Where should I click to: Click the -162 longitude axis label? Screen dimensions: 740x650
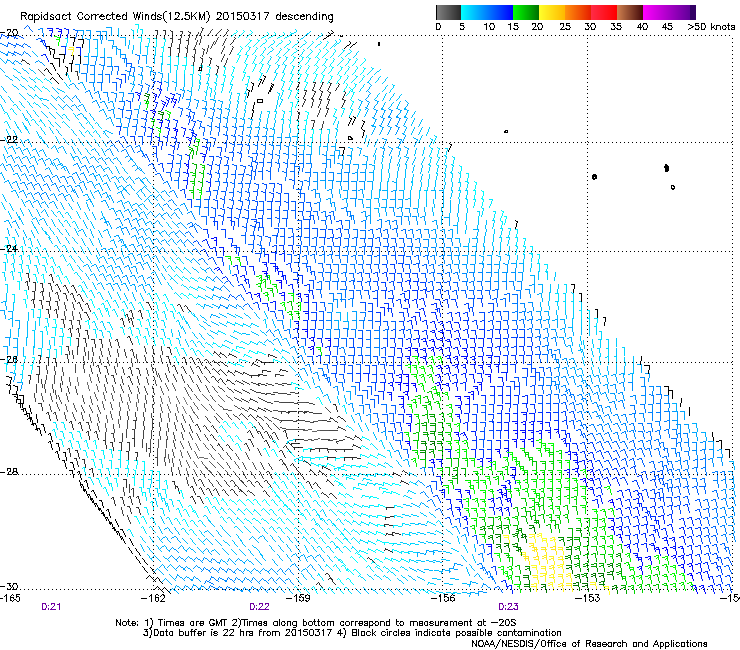(x=154, y=598)
